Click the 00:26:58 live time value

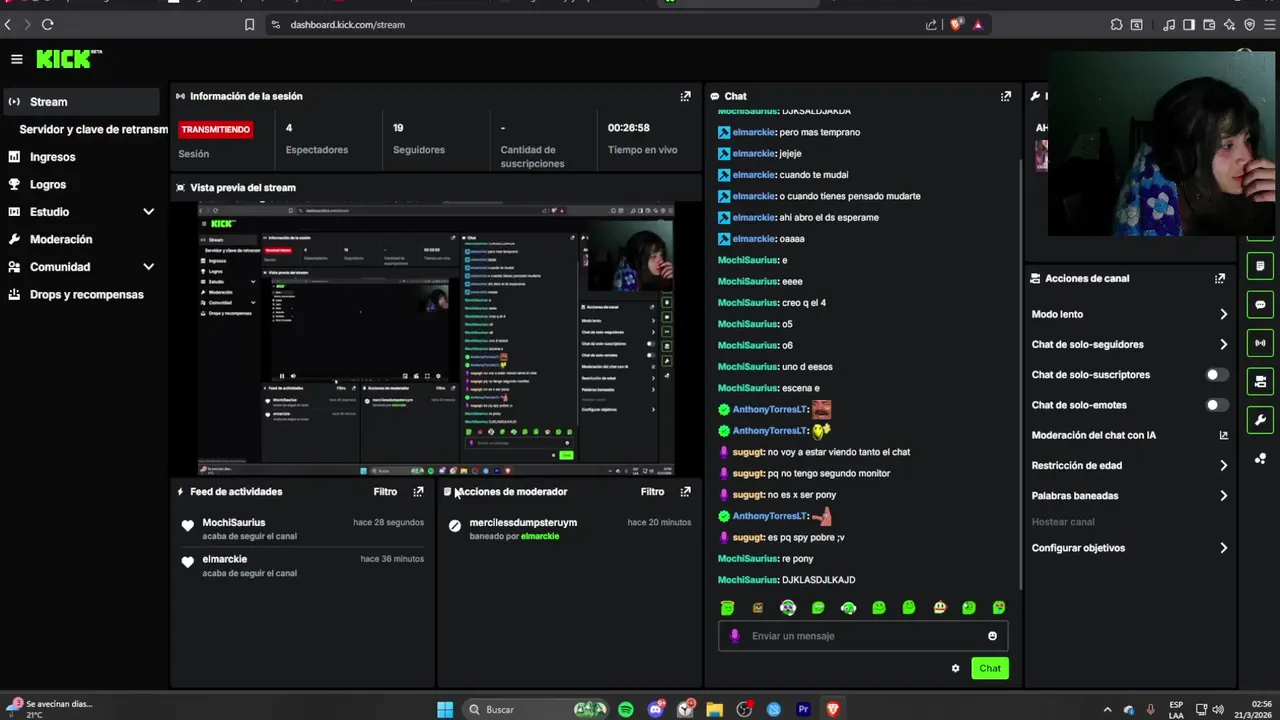click(629, 128)
